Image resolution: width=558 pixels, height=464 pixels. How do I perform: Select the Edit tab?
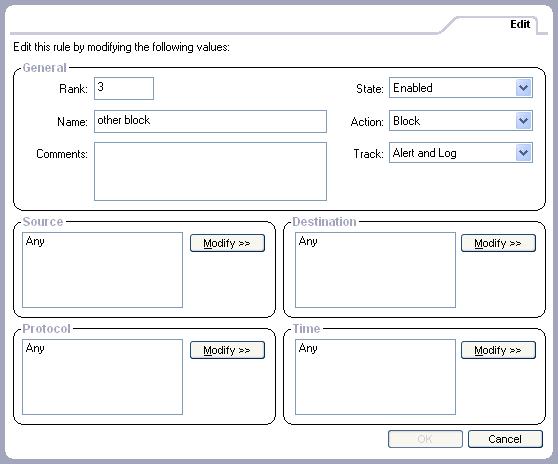click(x=520, y=24)
